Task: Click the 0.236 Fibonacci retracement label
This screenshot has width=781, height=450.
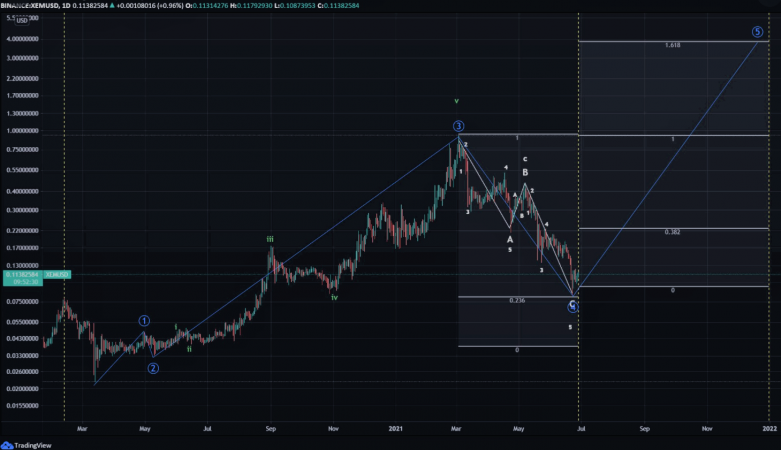Action: 516,300
